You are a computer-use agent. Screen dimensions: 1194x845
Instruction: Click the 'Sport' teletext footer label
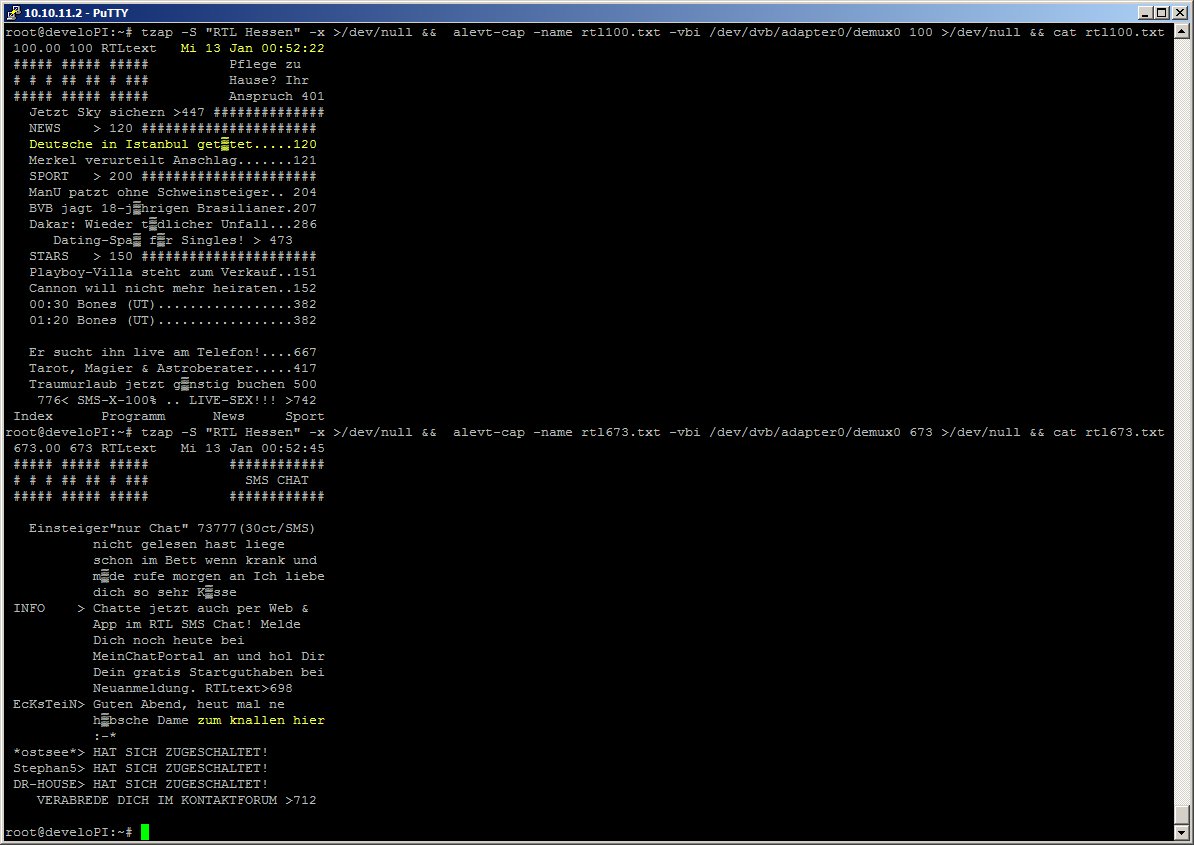tap(305, 416)
